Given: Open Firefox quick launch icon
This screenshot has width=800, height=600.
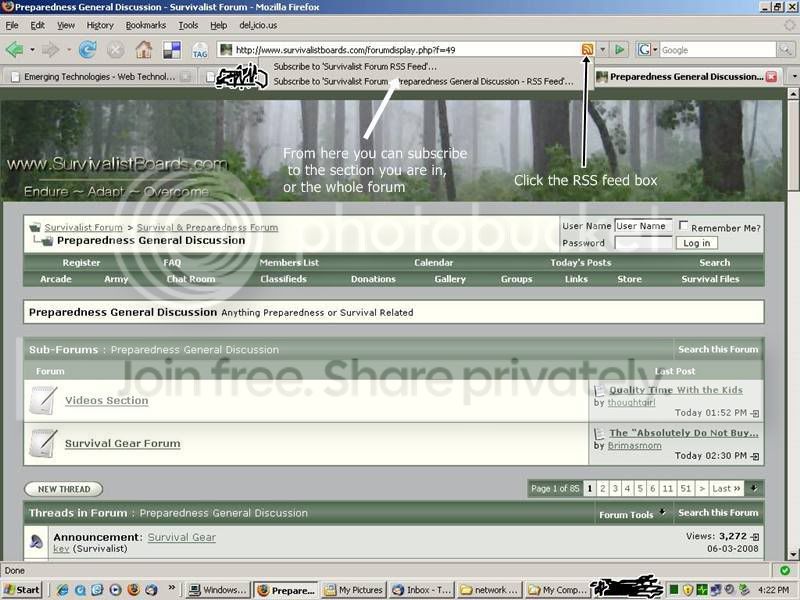Looking at the screenshot, I should pos(134,590).
